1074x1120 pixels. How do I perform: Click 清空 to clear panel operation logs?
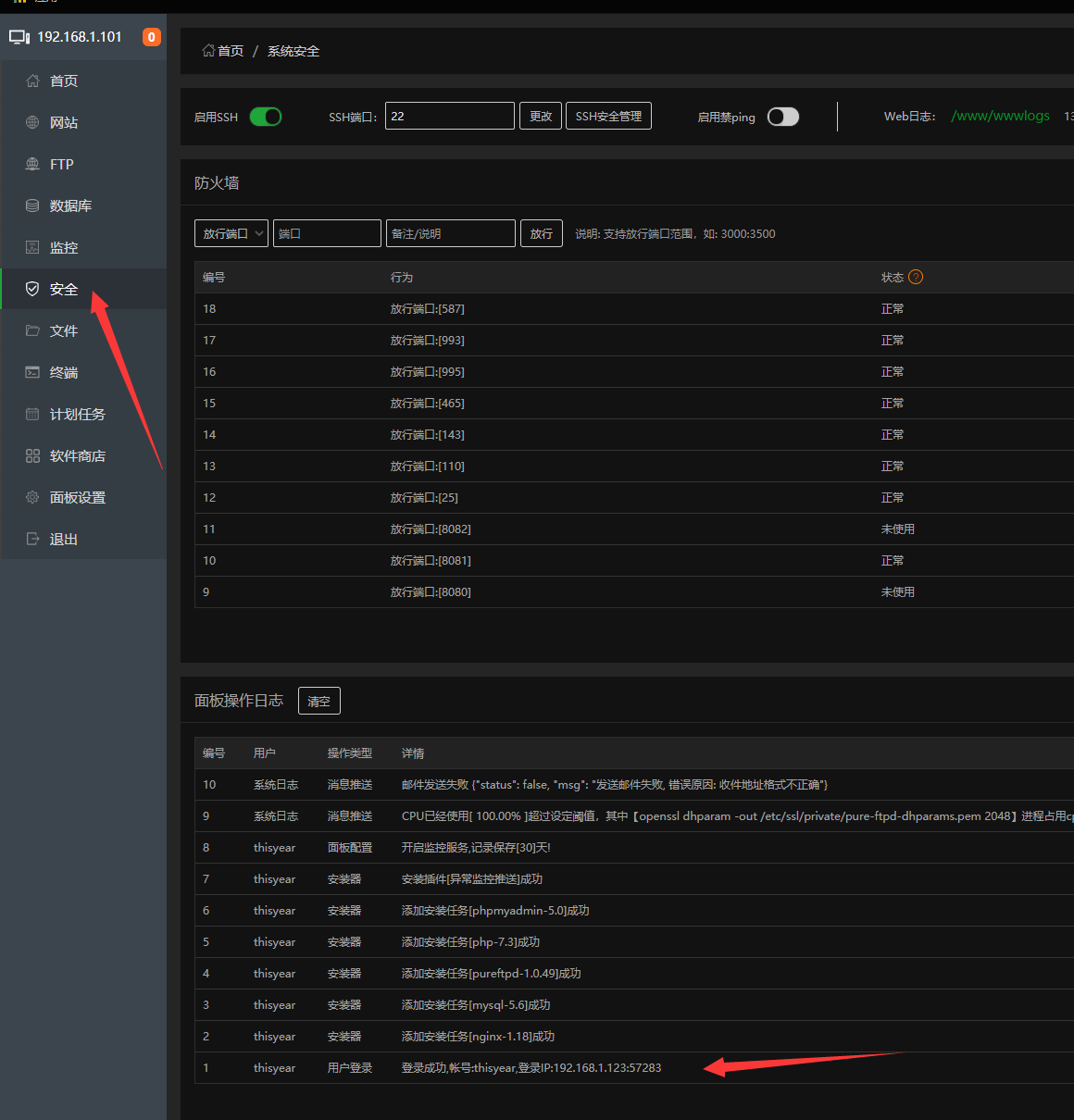click(319, 701)
